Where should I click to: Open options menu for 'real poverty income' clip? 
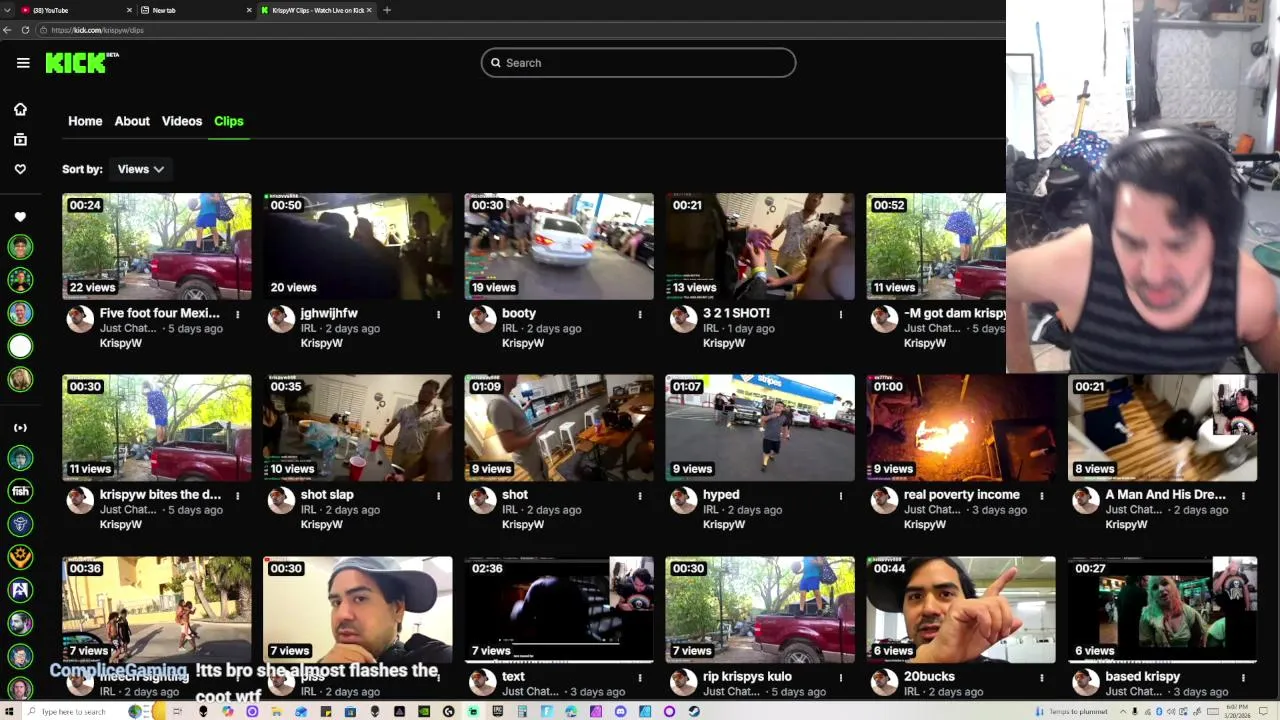coord(1042,495)
